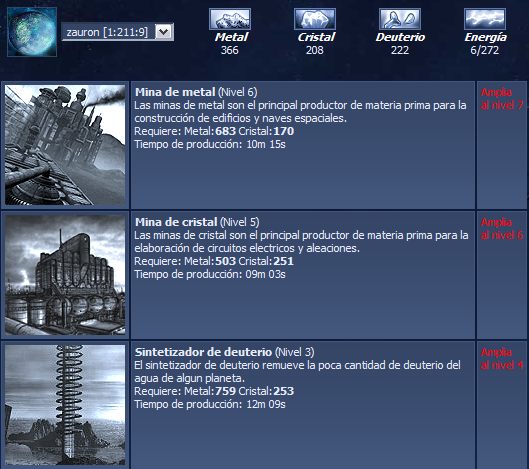Image resolution: width=529 pixels, height=469 pixels.
Task: Open the planet selector dropdown arrow
Action: [x=164, y=32]
